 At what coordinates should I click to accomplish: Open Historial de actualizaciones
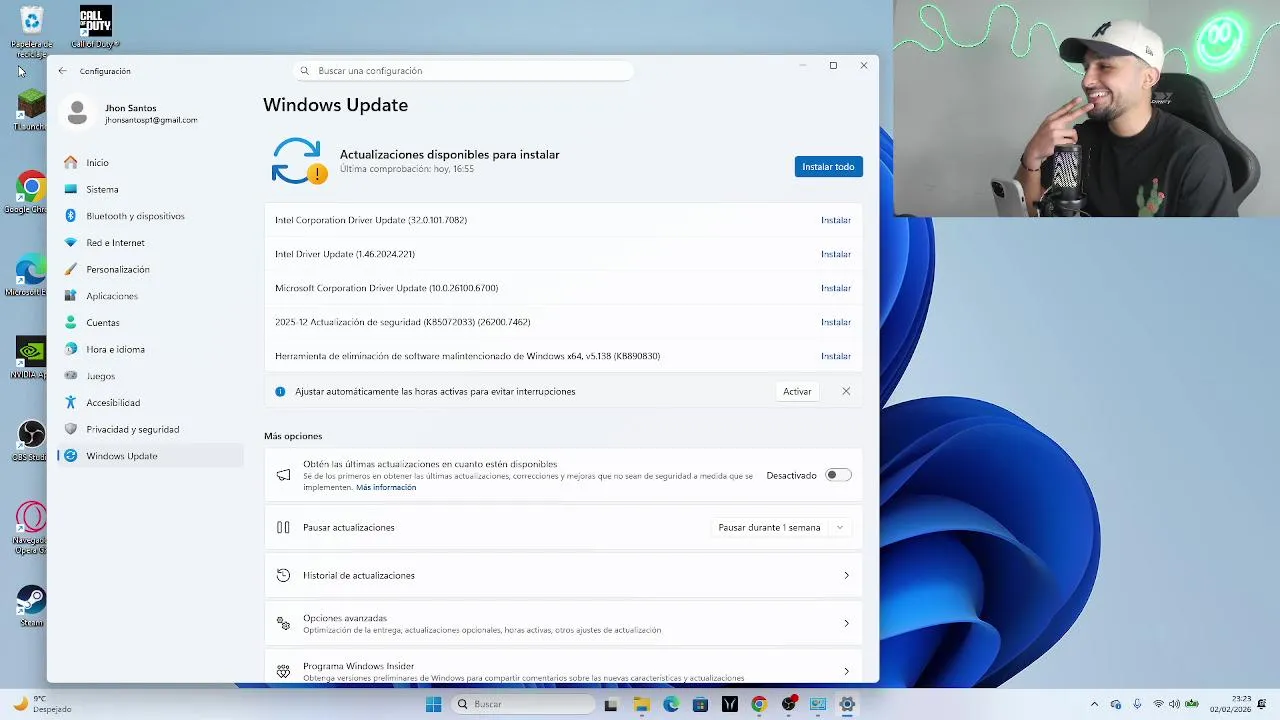pos(563,576)
